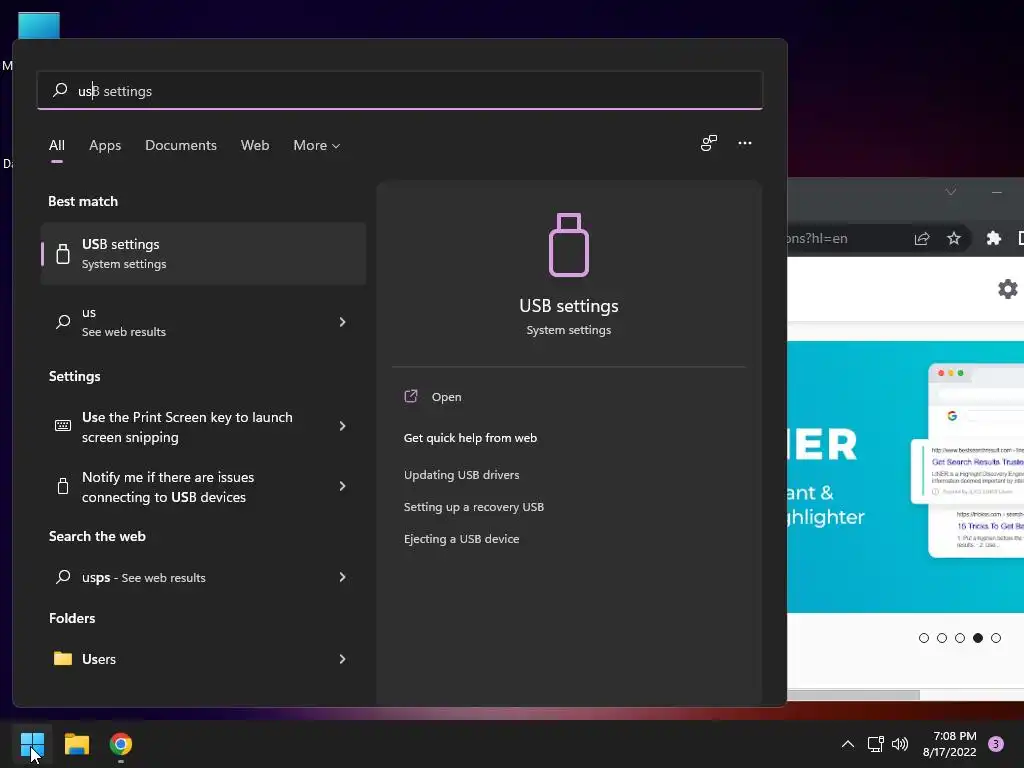Open the search account/feedback icon
Image resolution: width=1024 pixels, height=768 pixels.
click(709, 143)
